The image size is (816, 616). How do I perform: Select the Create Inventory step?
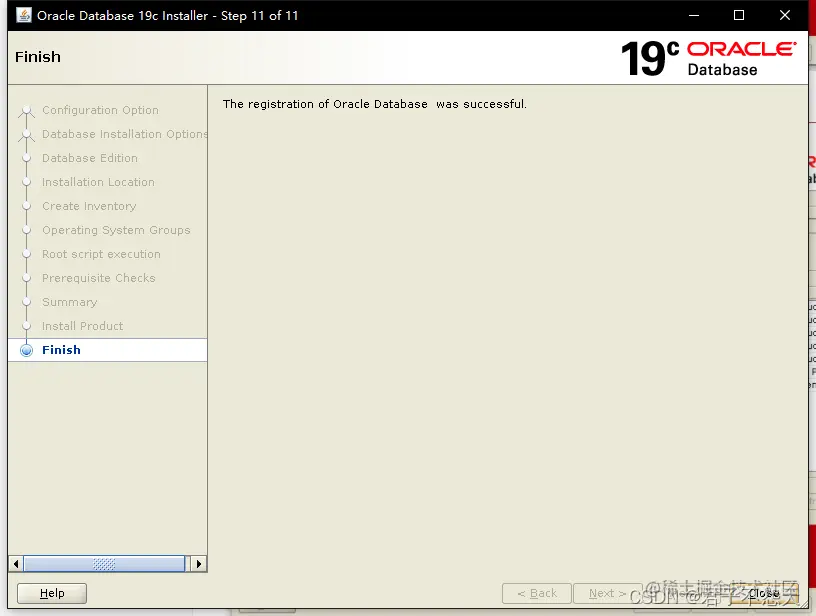pyautogui.click(x=89, y=206)
